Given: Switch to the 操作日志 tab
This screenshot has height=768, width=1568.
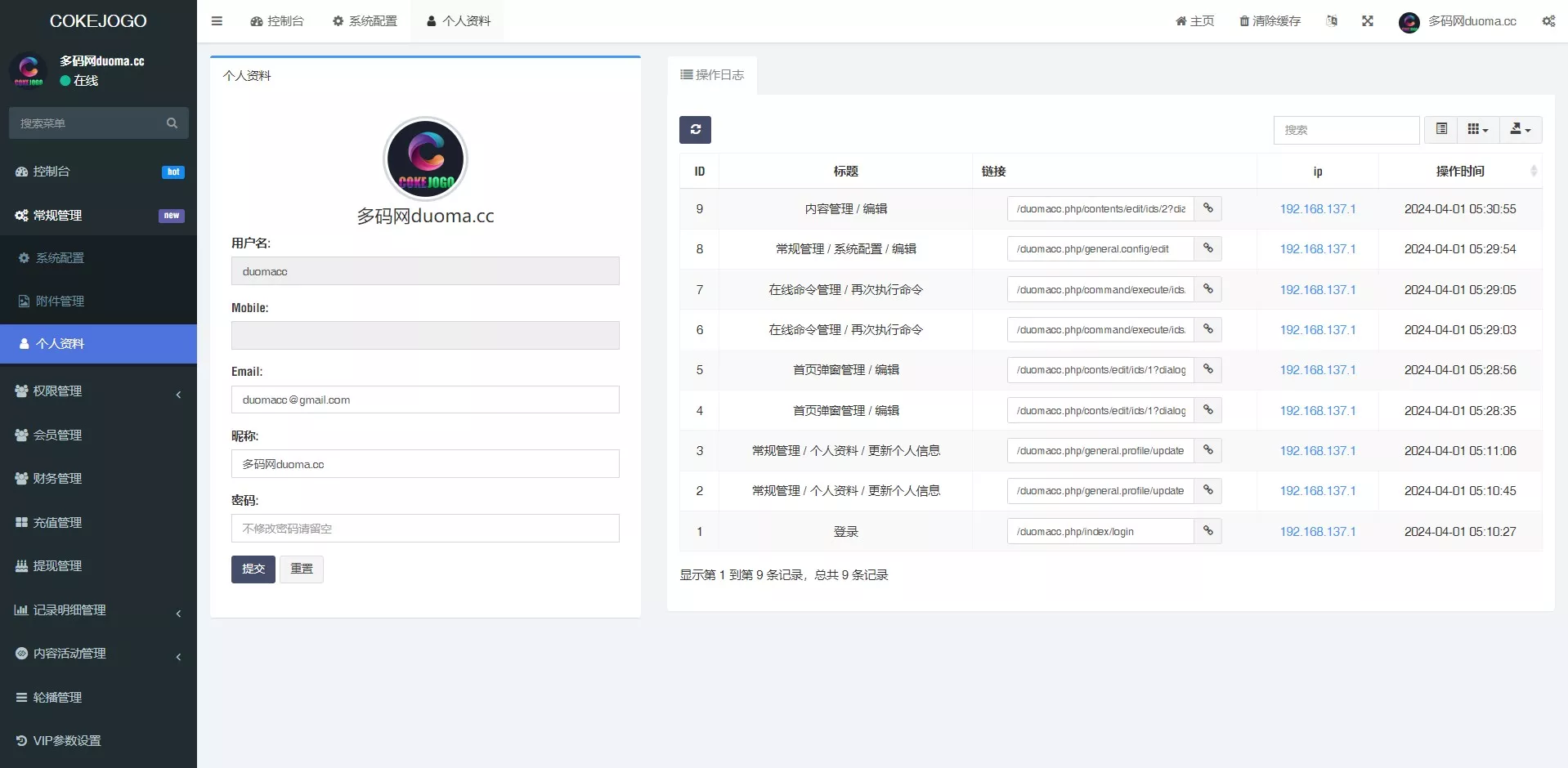Looking at the screenshot, I should coord(711,74).
